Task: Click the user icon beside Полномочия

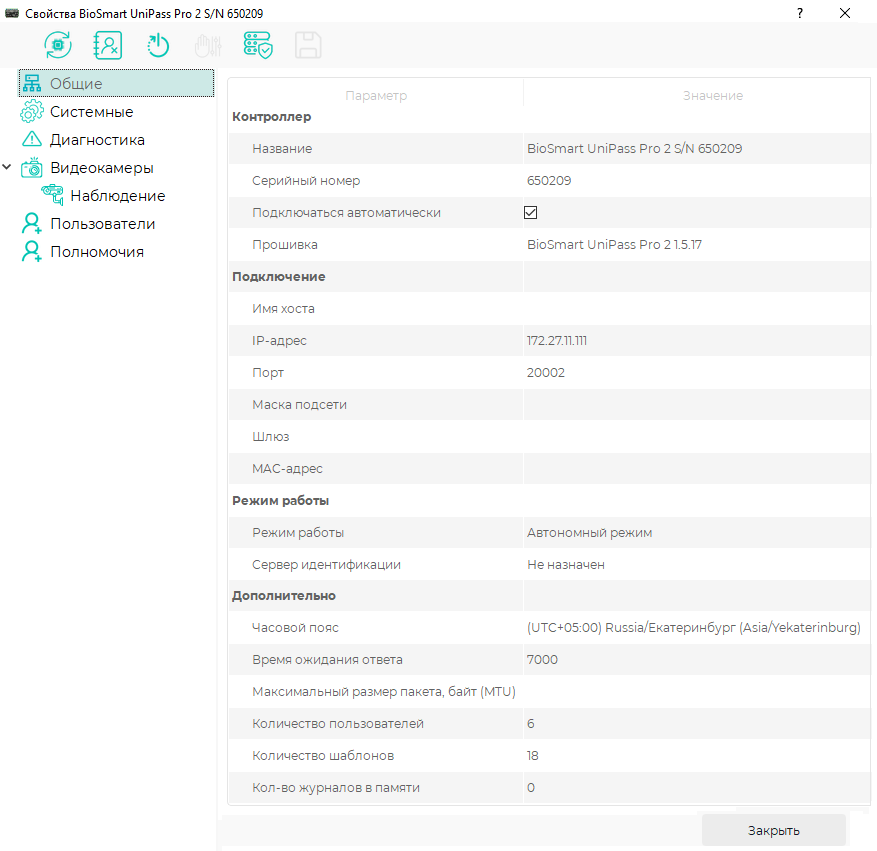Action: coord(31,251)
